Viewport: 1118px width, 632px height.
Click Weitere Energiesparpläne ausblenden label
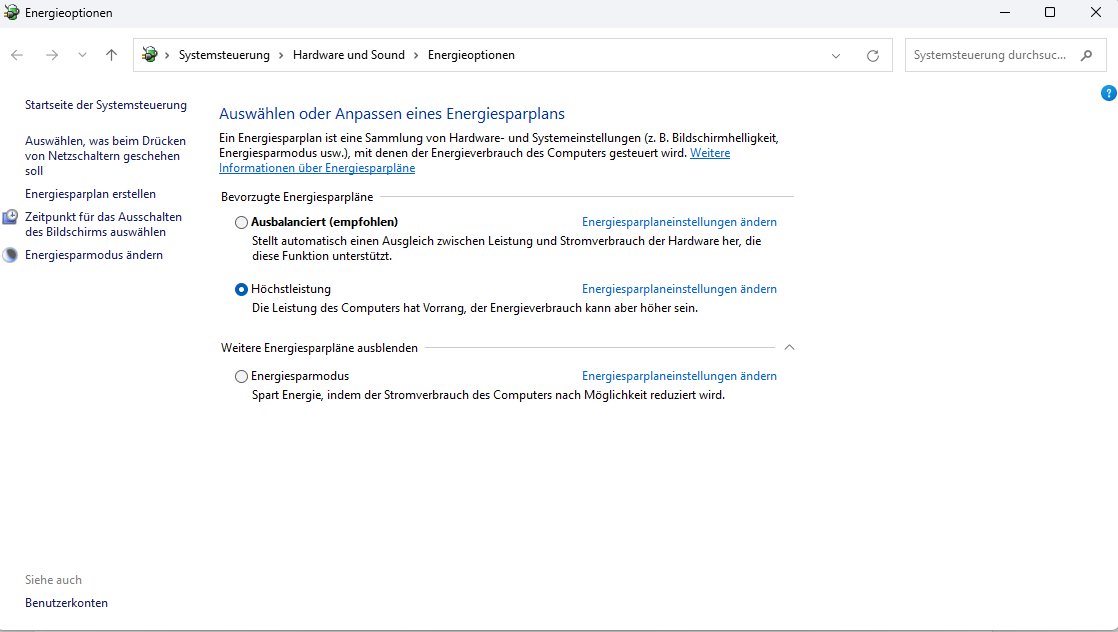[319, 348]
